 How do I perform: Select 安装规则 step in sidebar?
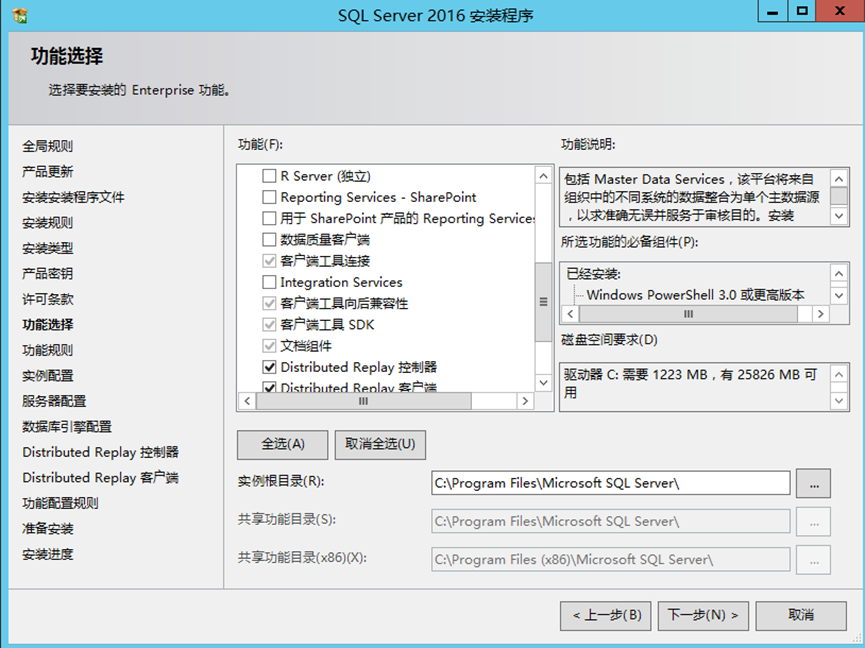[x=47, y=223]
